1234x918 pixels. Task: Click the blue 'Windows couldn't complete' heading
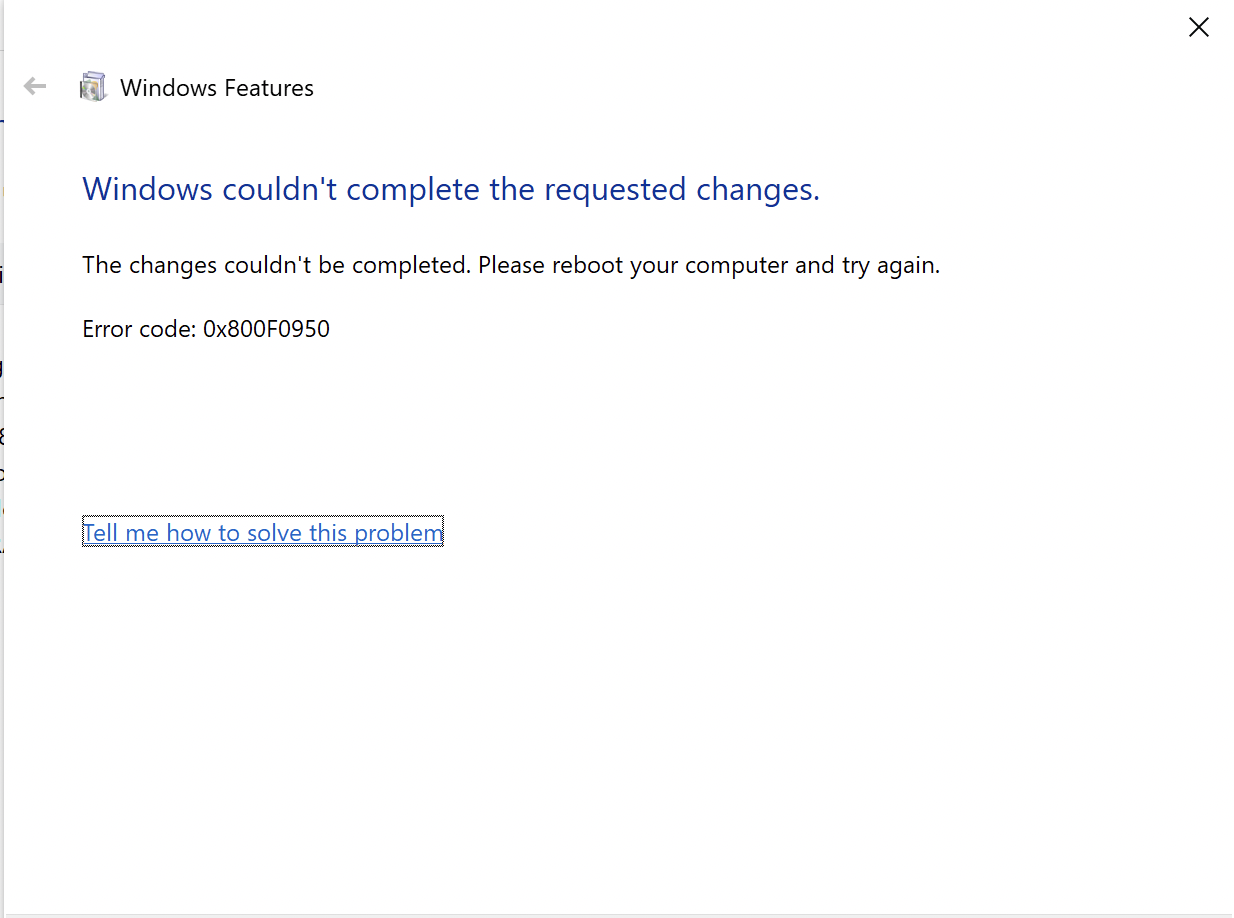coord(451,189)
